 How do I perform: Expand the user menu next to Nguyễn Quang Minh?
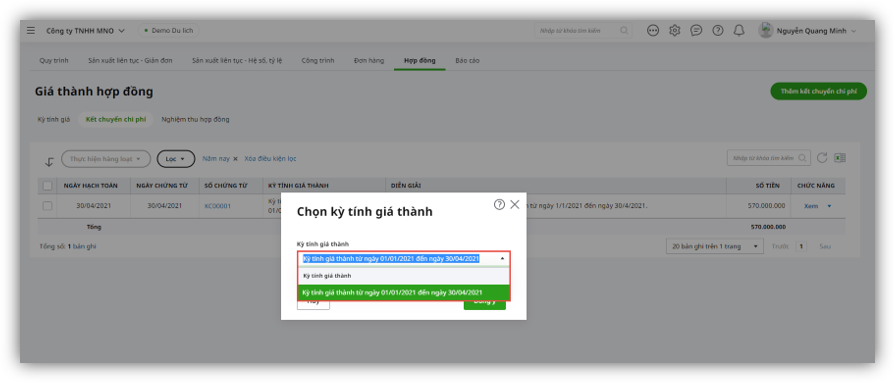point(854,31)
